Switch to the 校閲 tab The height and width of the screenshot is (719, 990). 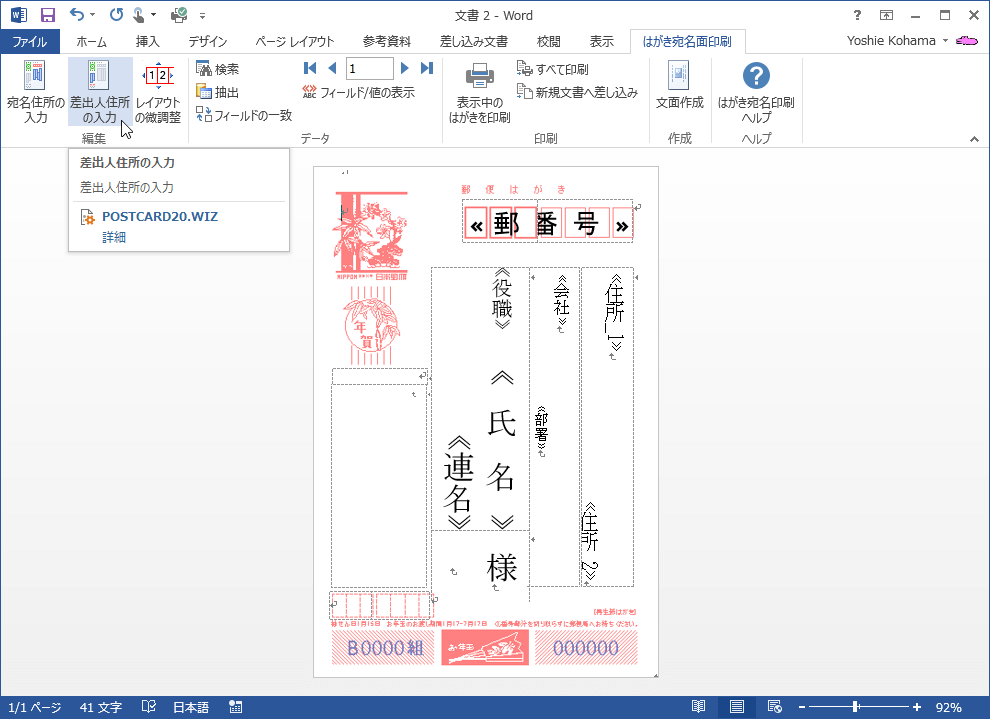[x=548, y=42]
